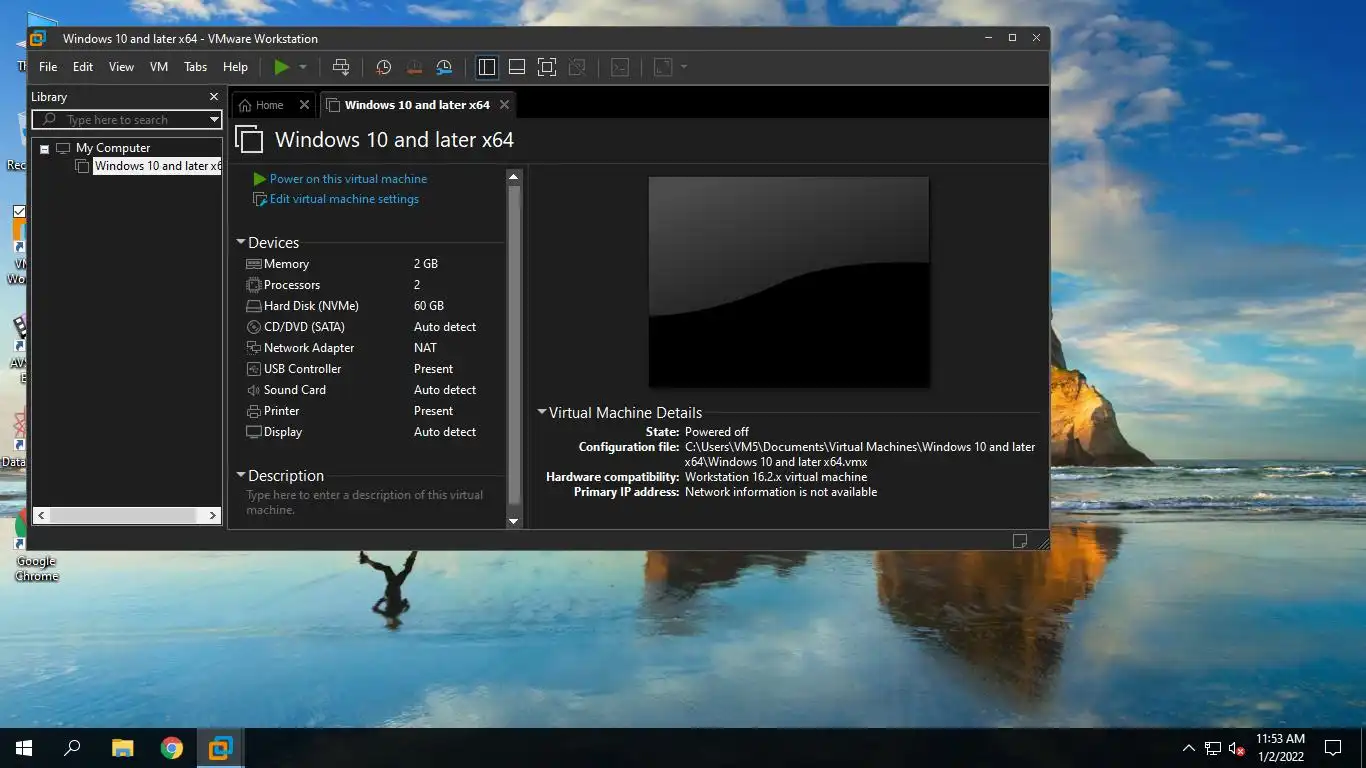1366x768 pixels.
Task: Open the notification center icon
Action: [x=1332, y=748]
